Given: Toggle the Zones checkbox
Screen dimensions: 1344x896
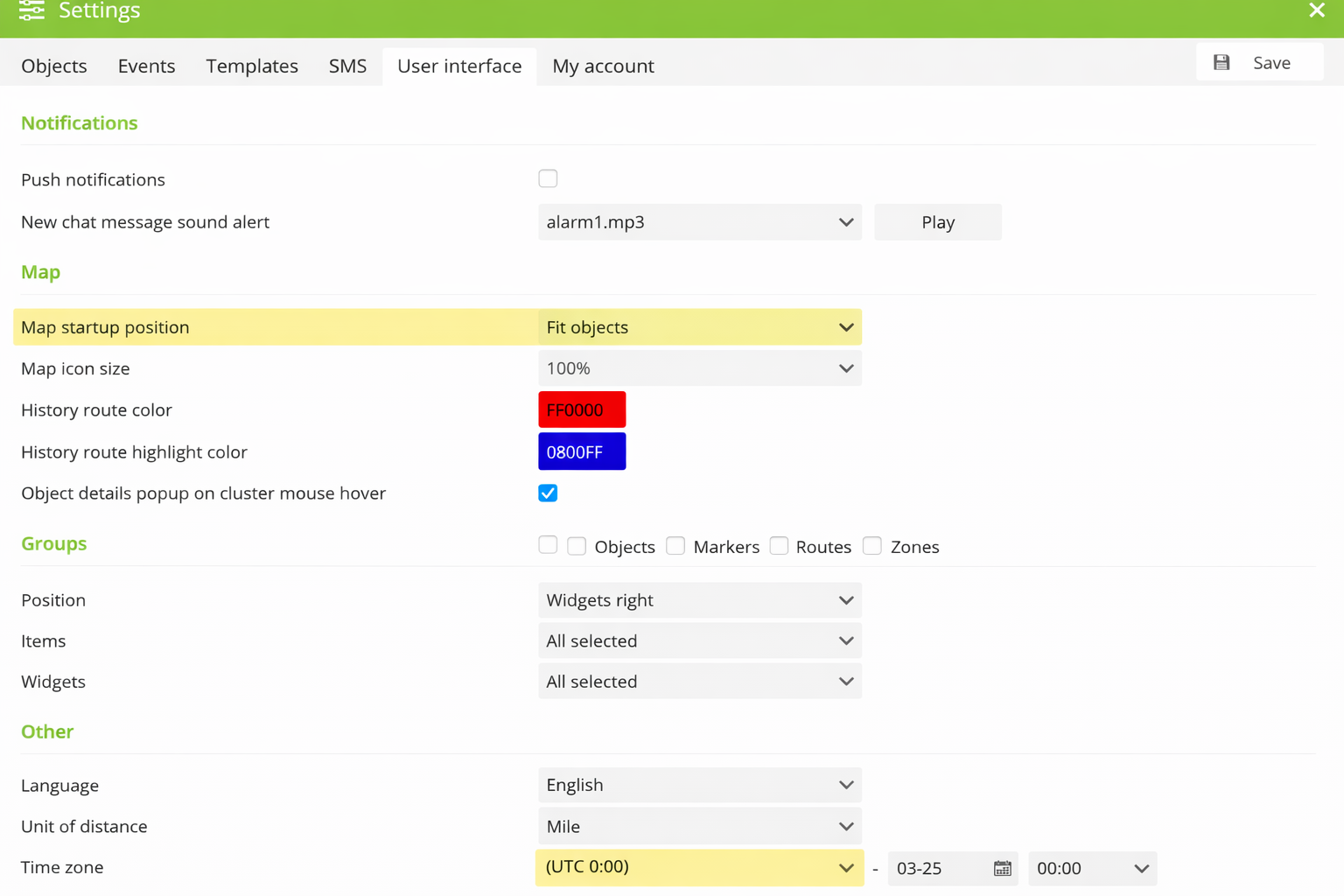Looking at the screenshot, I should [871, 545].
